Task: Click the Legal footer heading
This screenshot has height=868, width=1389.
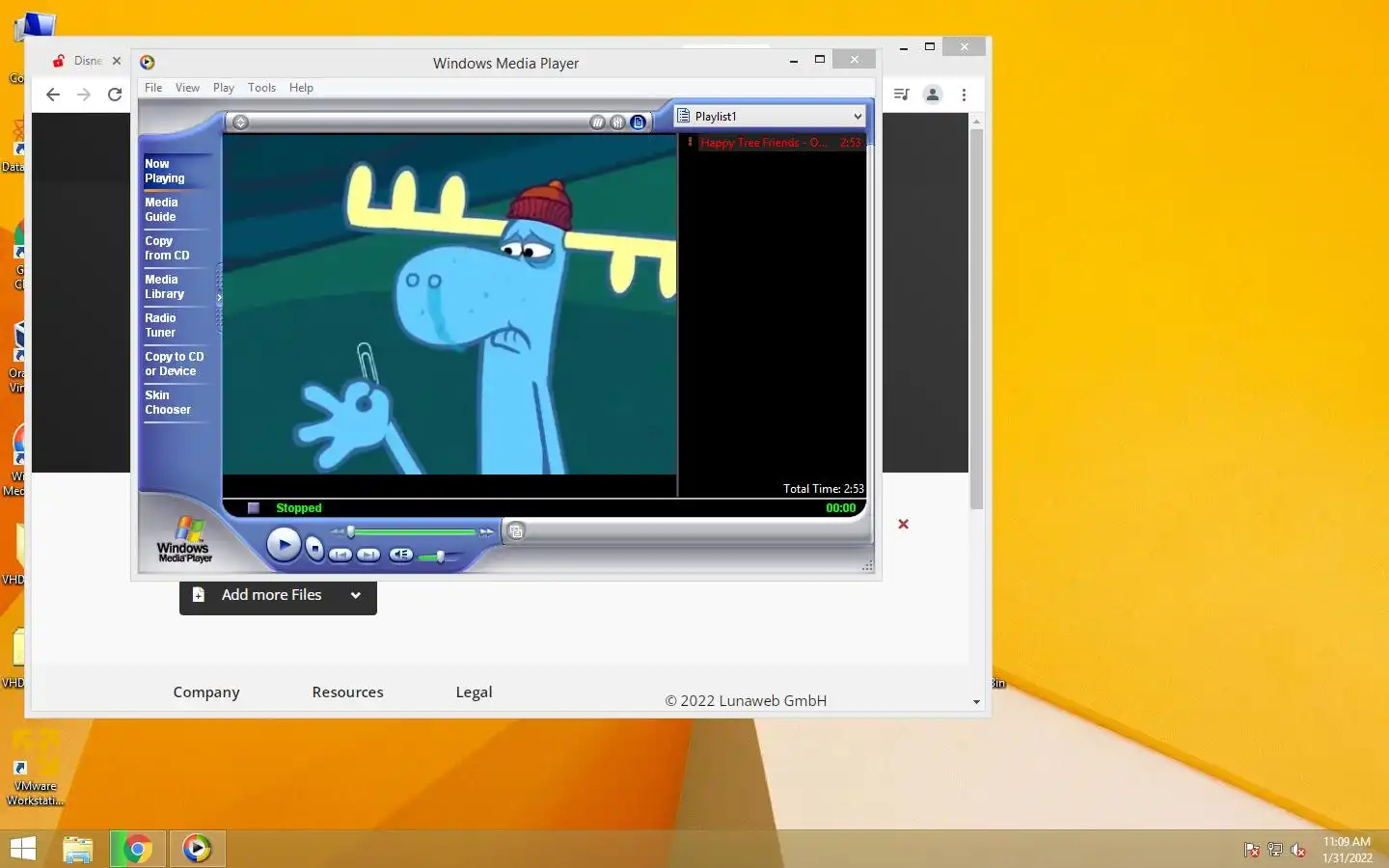Action: (x=474, y=692)
